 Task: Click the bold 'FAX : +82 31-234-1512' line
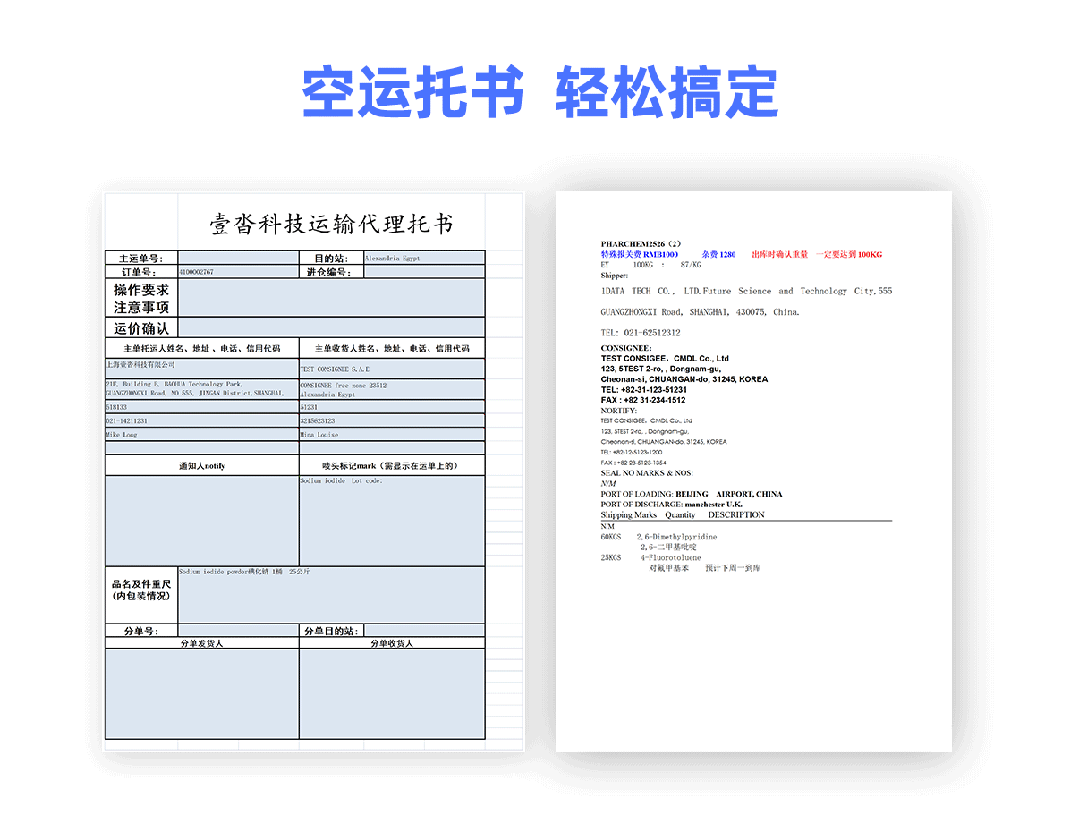point(643,400)
